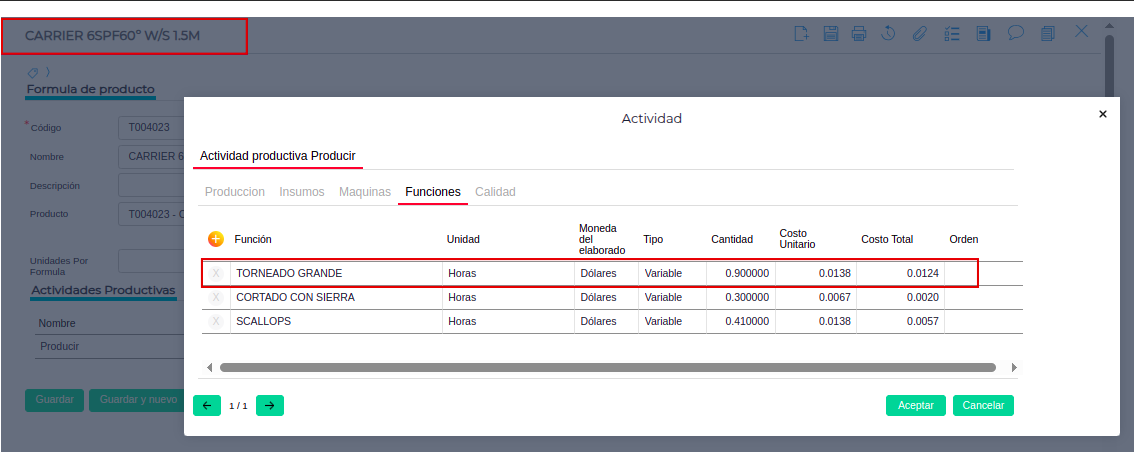Image resolution: width=1134 pixels, height=452 pixels.
Task: Click the Cancelar button
Action: [983, 406]
